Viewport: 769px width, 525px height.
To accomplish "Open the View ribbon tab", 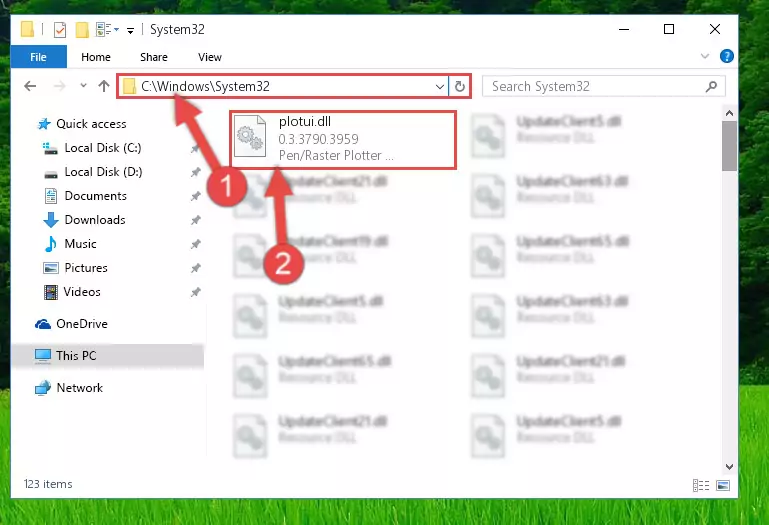I will pyautogui.click(x=209, y=57).
